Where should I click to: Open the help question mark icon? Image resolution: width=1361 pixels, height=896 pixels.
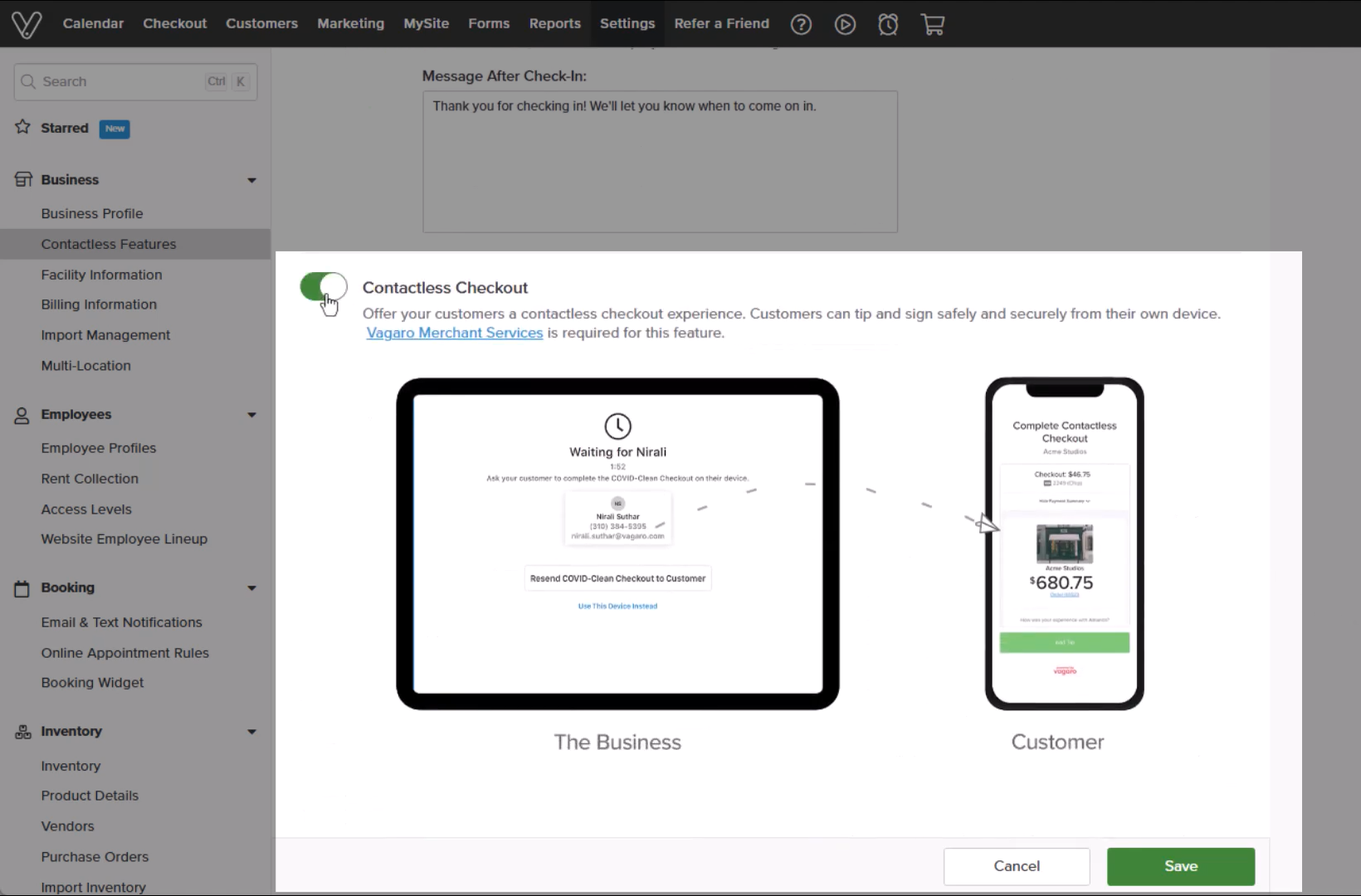coord(801,24)
